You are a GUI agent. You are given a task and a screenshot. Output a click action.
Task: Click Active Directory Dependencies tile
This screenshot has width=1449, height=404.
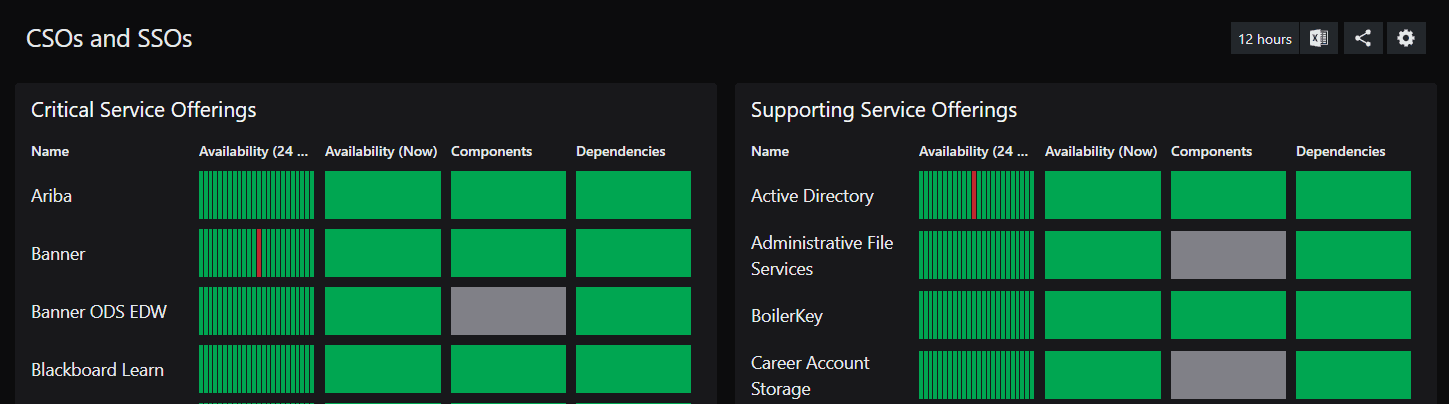click(1353, 195)
